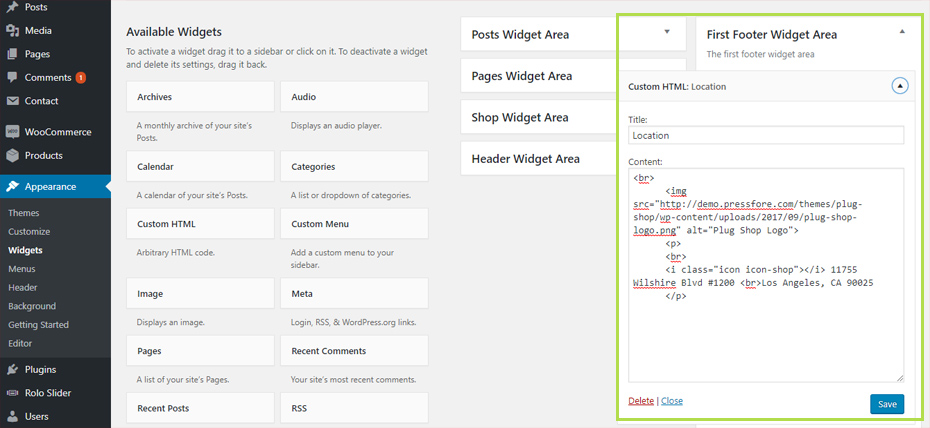This screenshot has height=428, width=930.
Task: Go to Customize submenu
Action: [x=29, y=232]
